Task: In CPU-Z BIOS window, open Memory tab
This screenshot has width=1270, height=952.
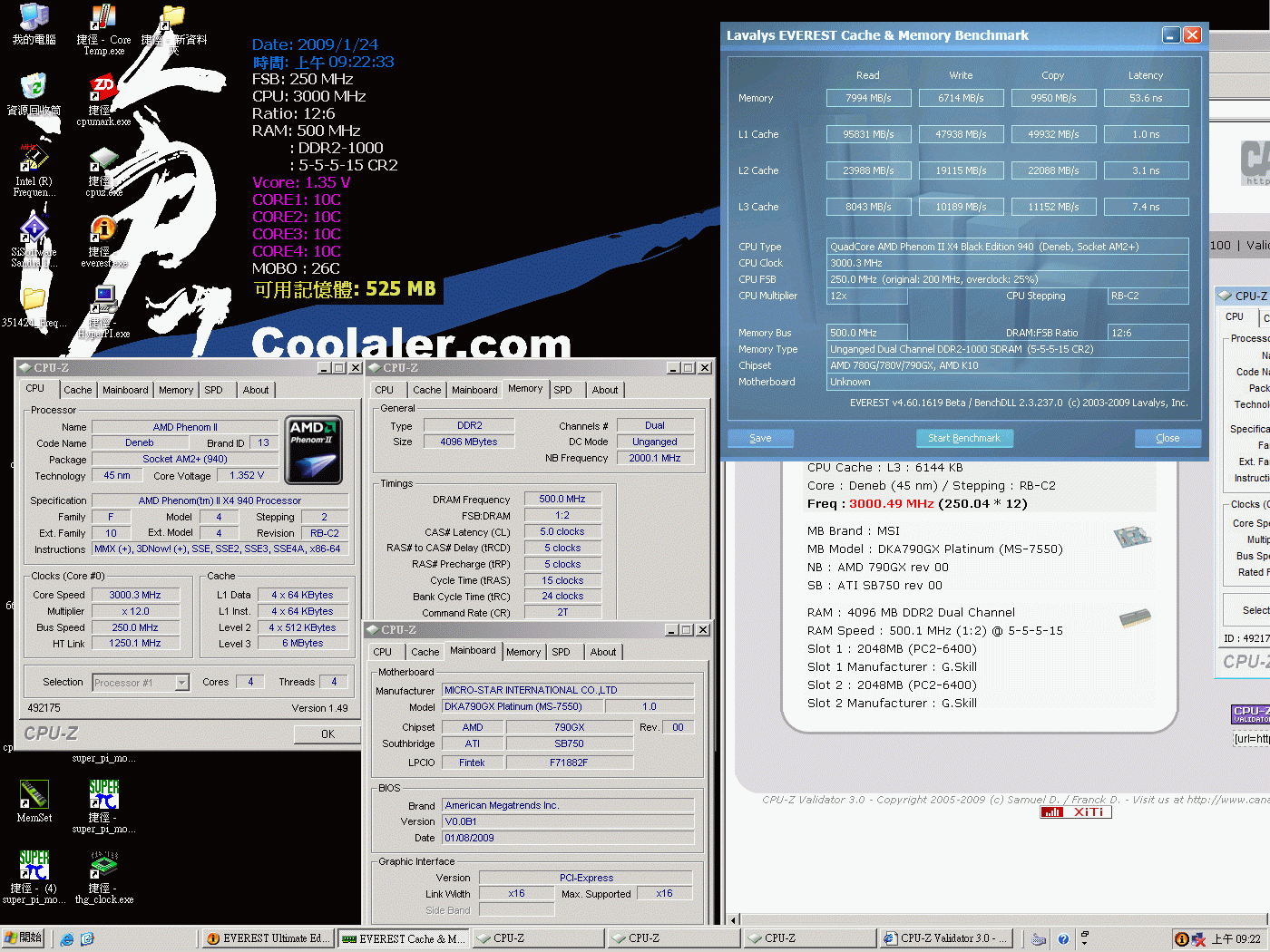Action: [523, 652]
